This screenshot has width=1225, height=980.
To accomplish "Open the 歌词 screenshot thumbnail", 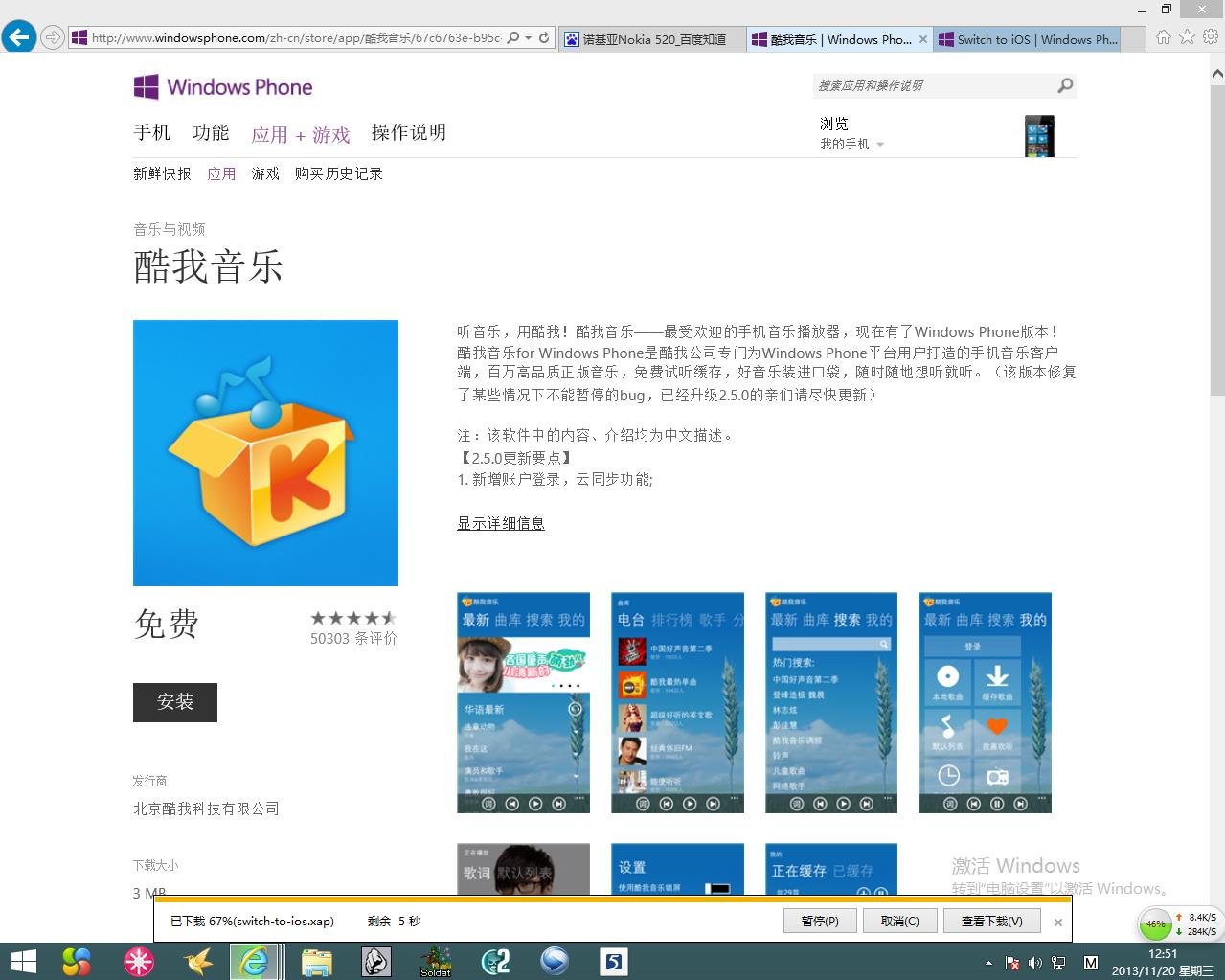I will pyautogui.click(x=523, y=869).
